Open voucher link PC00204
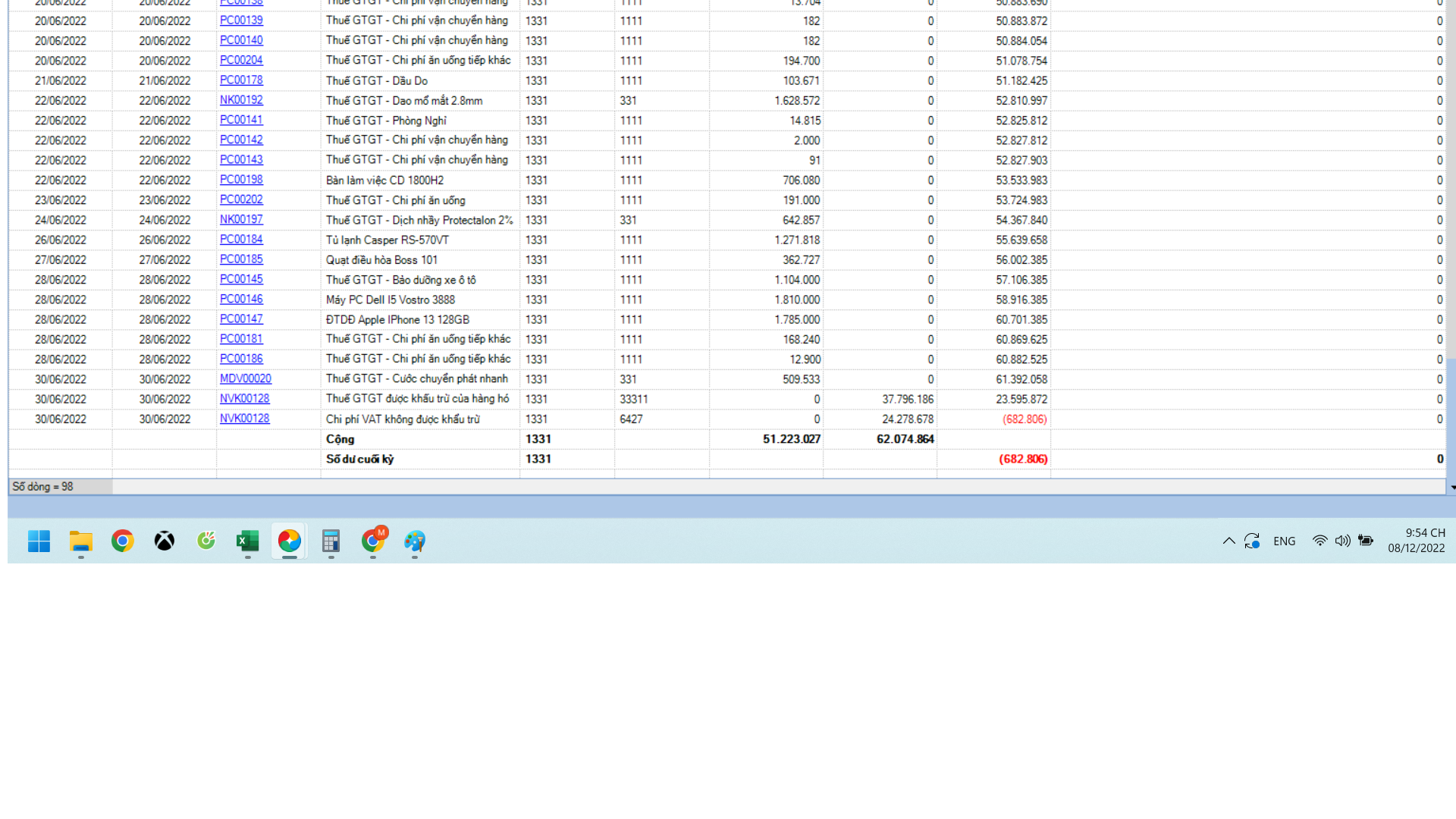Screen dimensions: 1456x819 pos(241,60)
